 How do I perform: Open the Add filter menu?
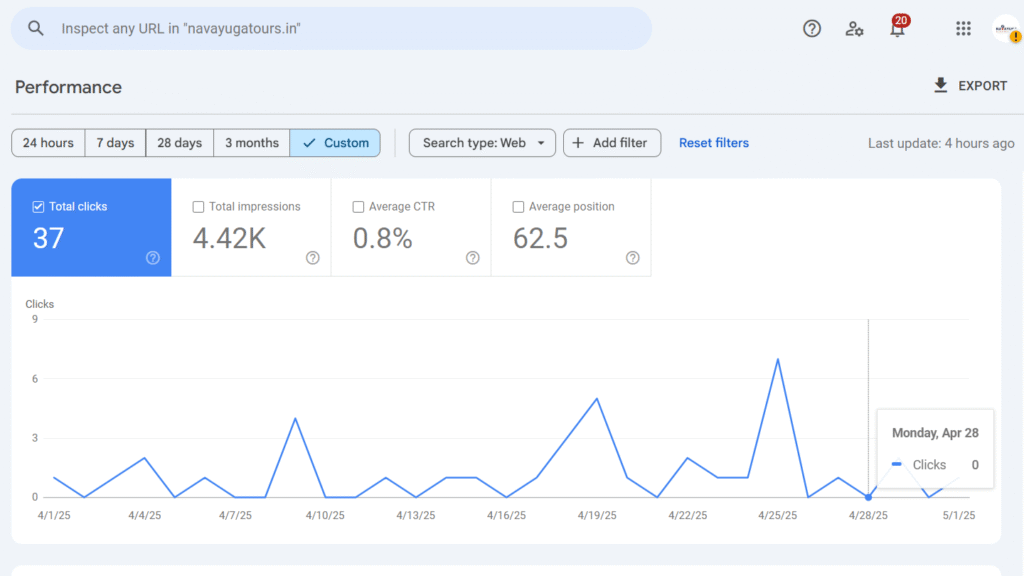611,143
